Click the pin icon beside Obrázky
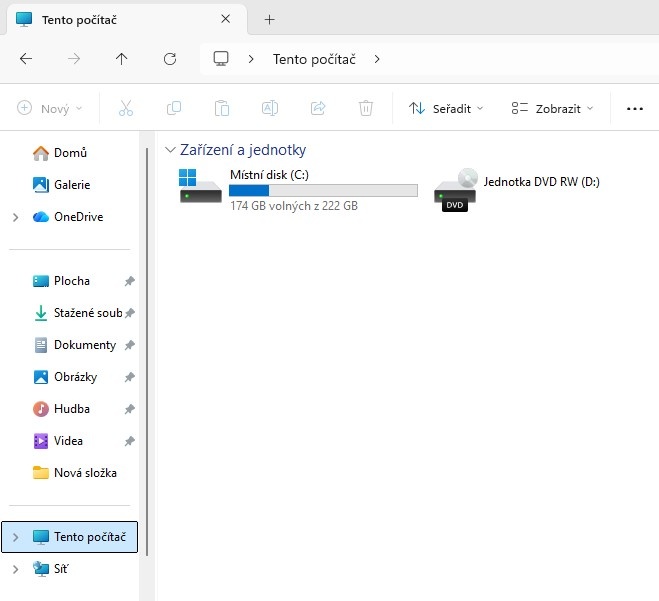 129,377
